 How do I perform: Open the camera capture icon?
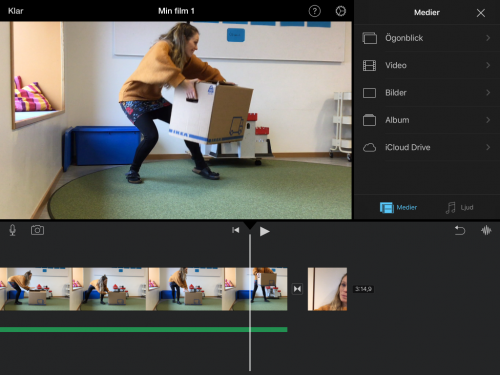coord(37,230)
